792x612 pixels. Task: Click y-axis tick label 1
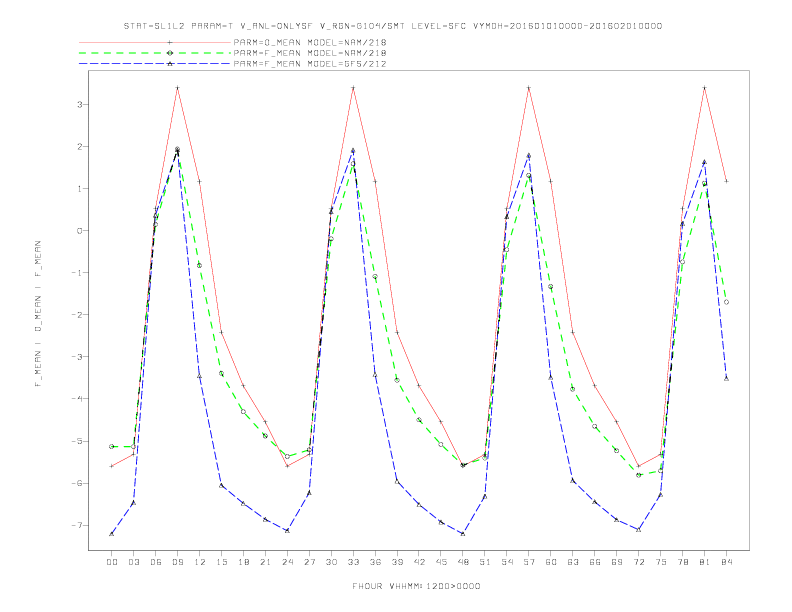80,188
